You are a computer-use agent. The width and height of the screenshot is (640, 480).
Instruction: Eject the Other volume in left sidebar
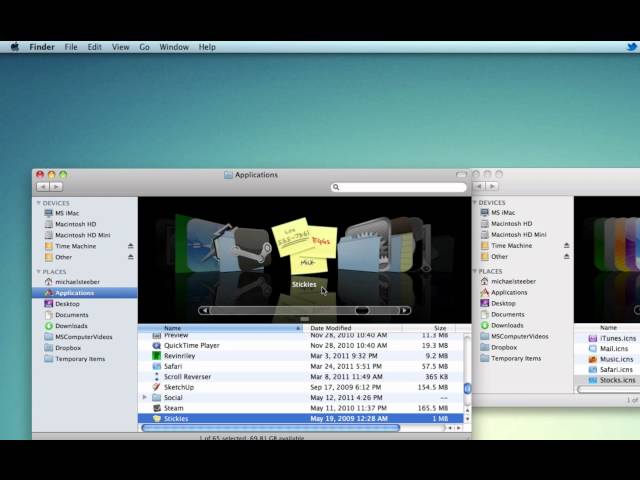click(x=130, y=257)
